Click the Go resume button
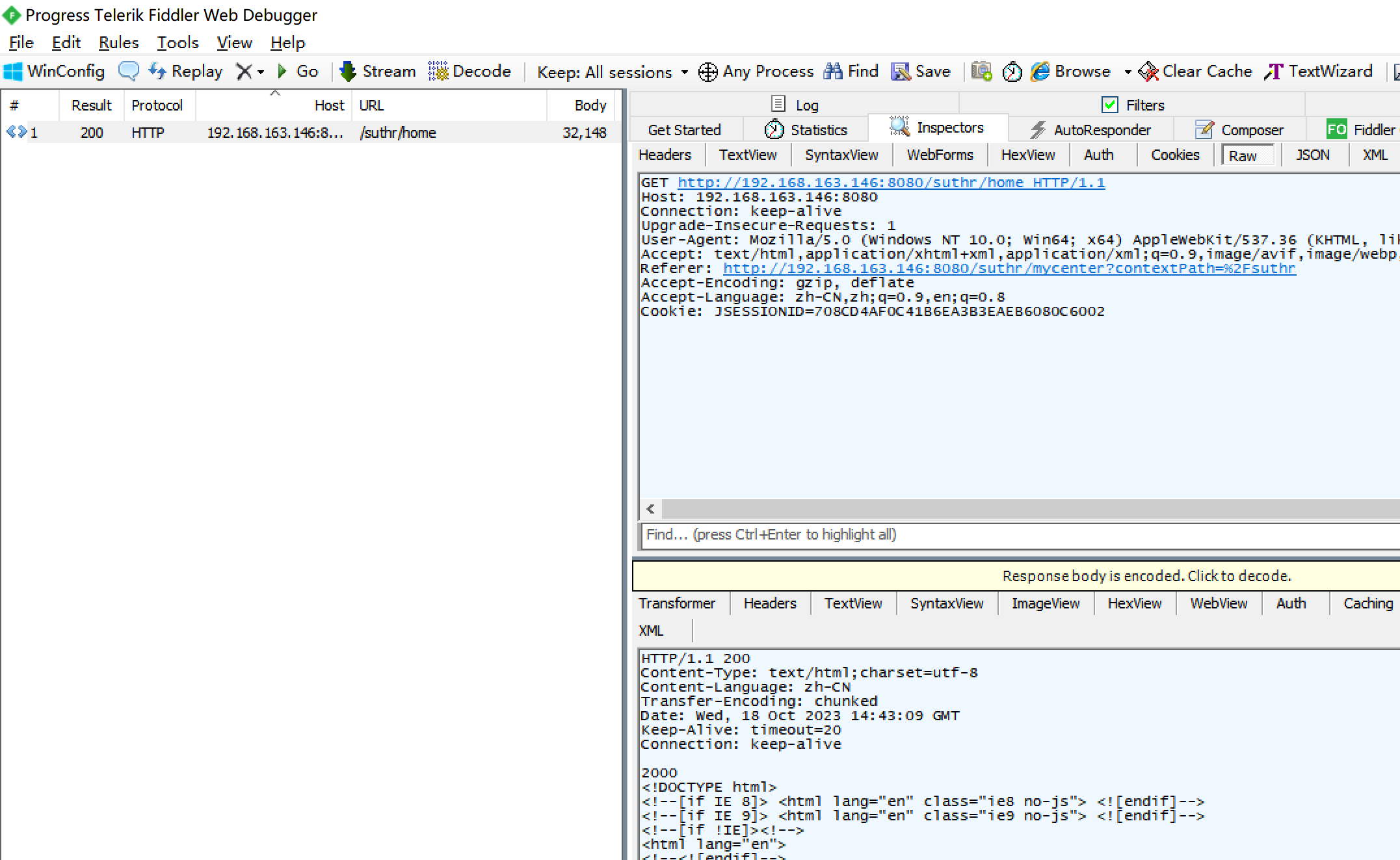 click(x=298, y=72)
